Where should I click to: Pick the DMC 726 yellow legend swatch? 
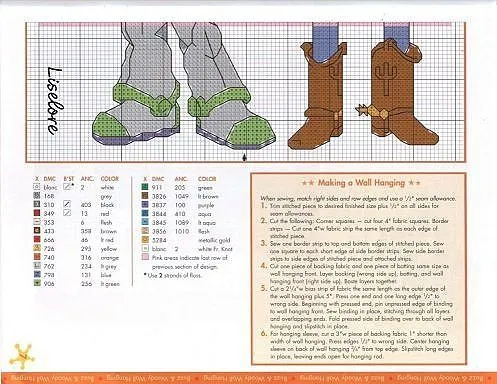tap(37, 248)
